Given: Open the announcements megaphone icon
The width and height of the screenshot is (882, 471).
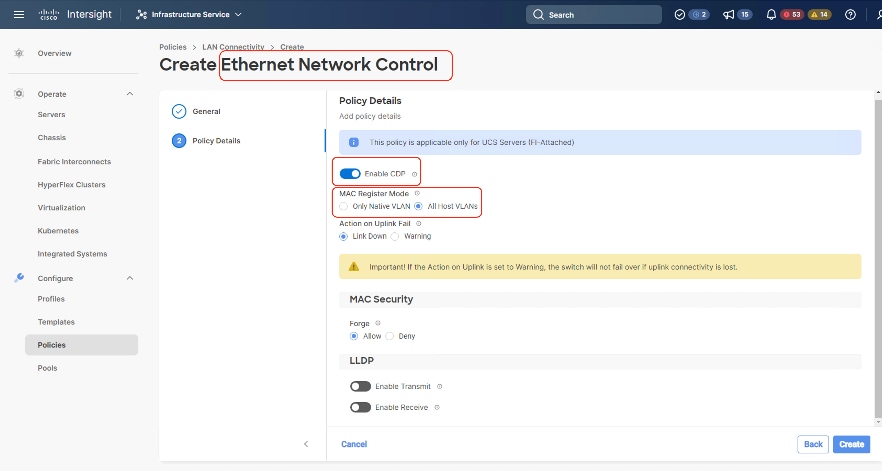Looking at the screenshot, I should click(x=728, y=15).
